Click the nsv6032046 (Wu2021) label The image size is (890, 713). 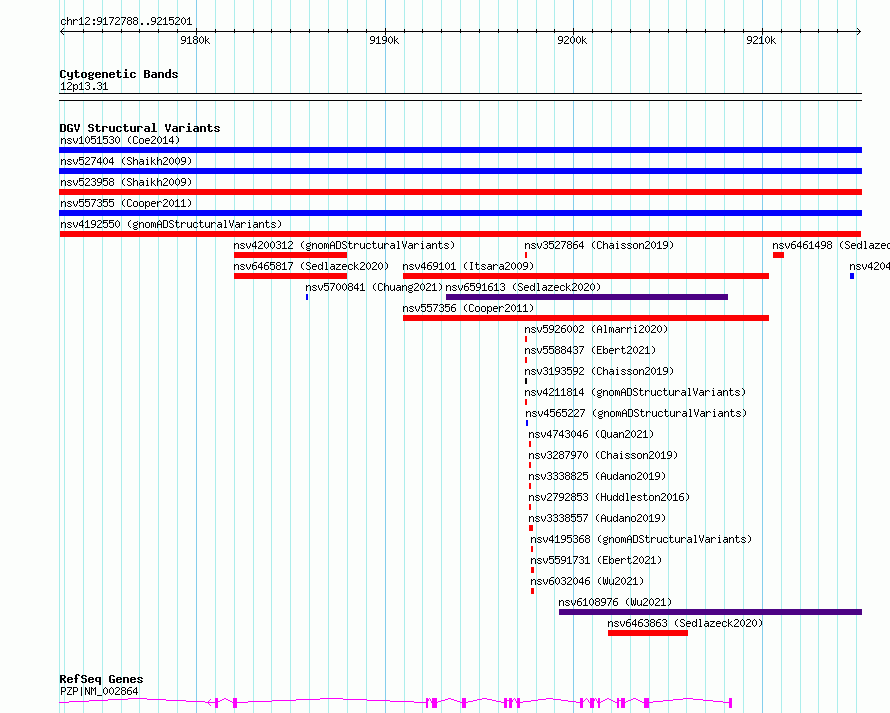[587, 581]
